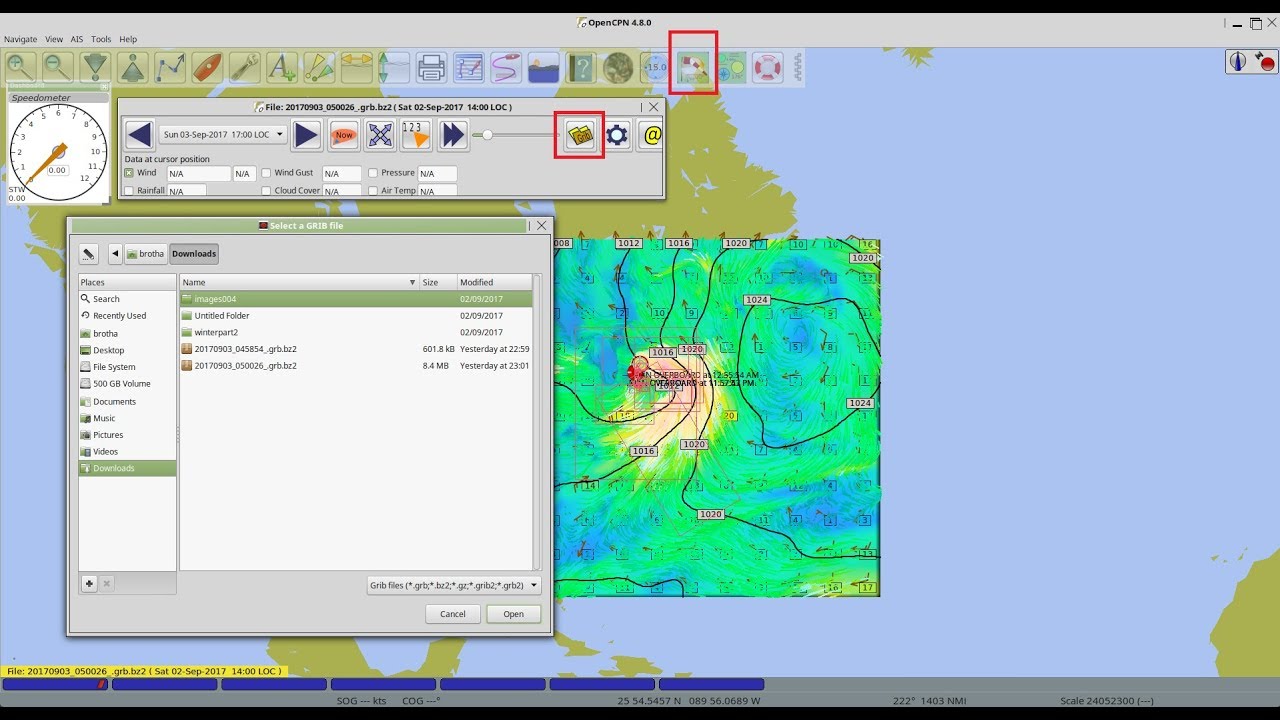Enable the Cloud Cover checkbox

(266, 190)
